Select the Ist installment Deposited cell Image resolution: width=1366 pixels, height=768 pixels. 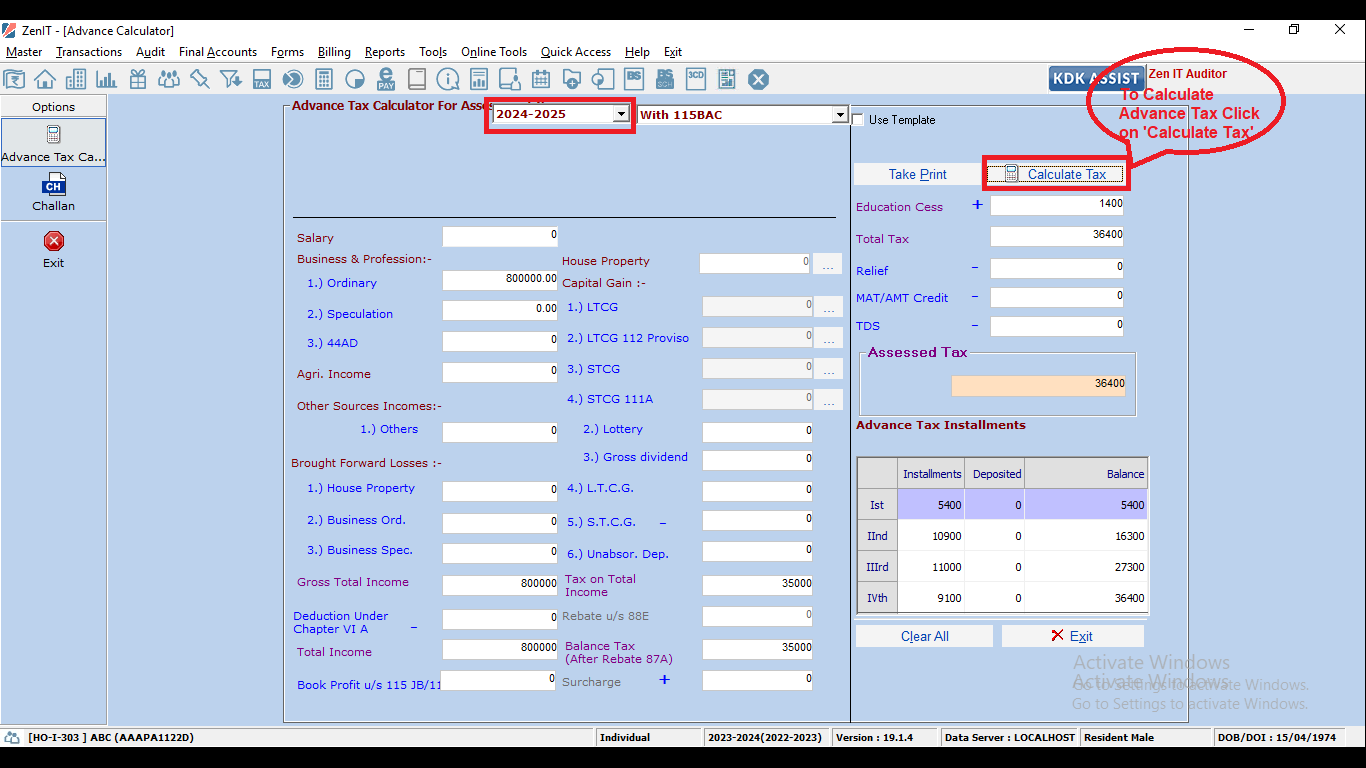[994, 505]
